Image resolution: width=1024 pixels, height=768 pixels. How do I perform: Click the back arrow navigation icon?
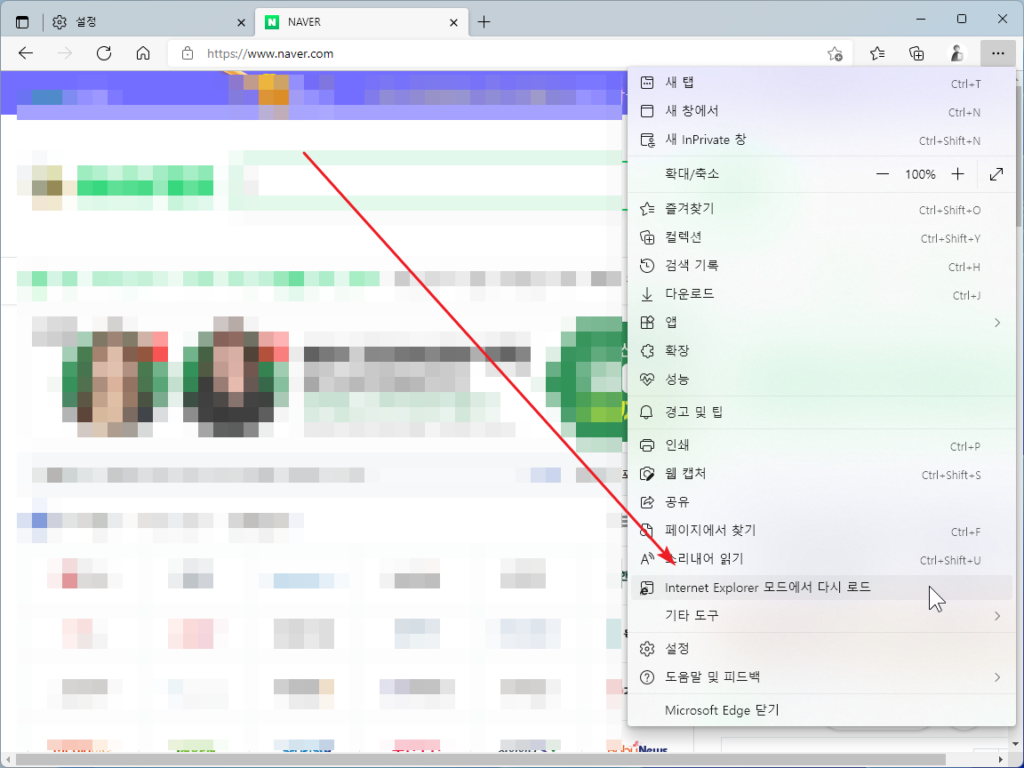click(x=26, y=54)
